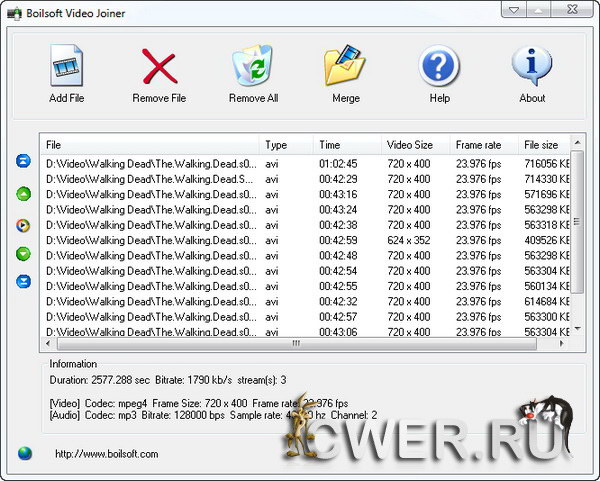The width and height of the screenshot is (600, 481).
Task: Move file down with green down arrow
Action: pyautogui.click(x=23, y=254)
